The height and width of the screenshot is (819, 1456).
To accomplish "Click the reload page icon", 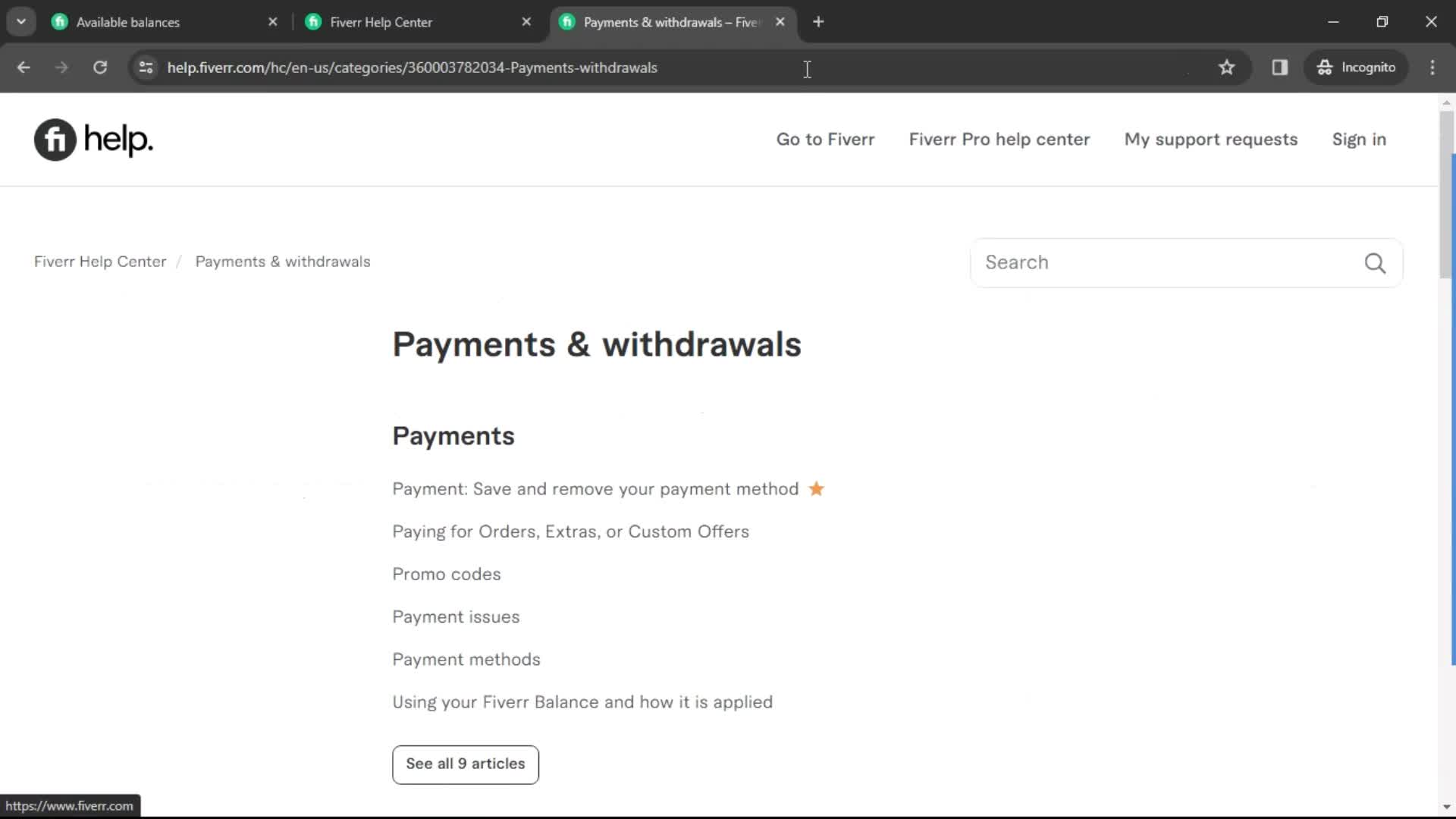I will [x=100, y=67].
